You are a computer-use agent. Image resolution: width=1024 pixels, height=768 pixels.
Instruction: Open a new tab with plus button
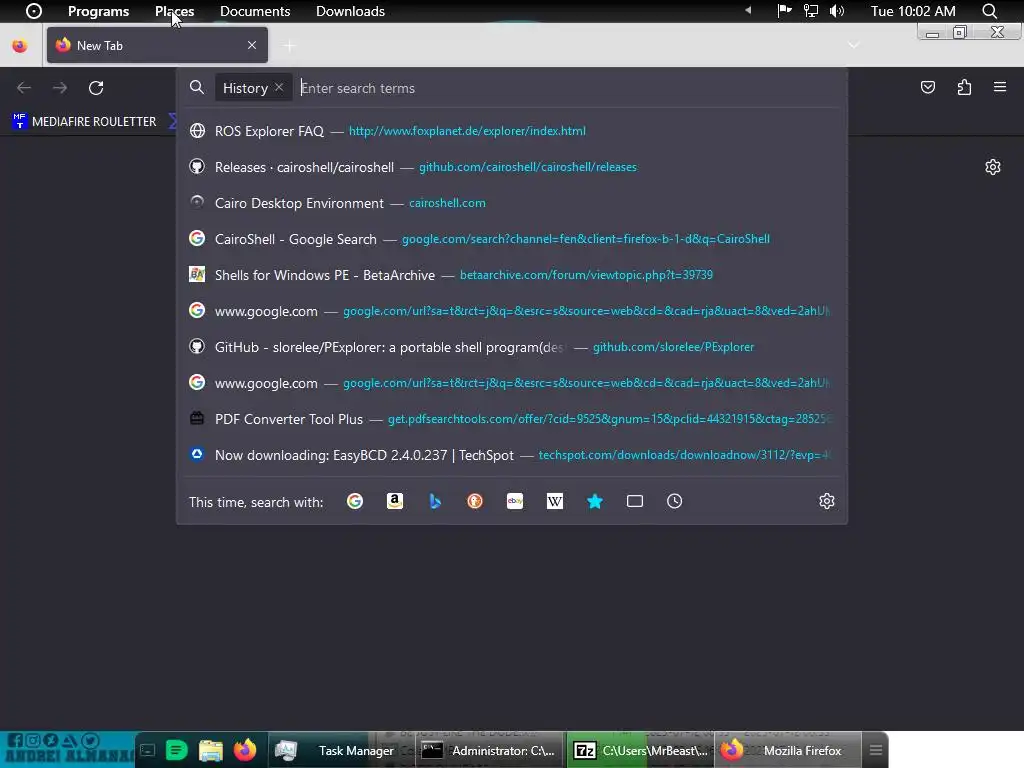pyautogui.click(x=289, y=46)
